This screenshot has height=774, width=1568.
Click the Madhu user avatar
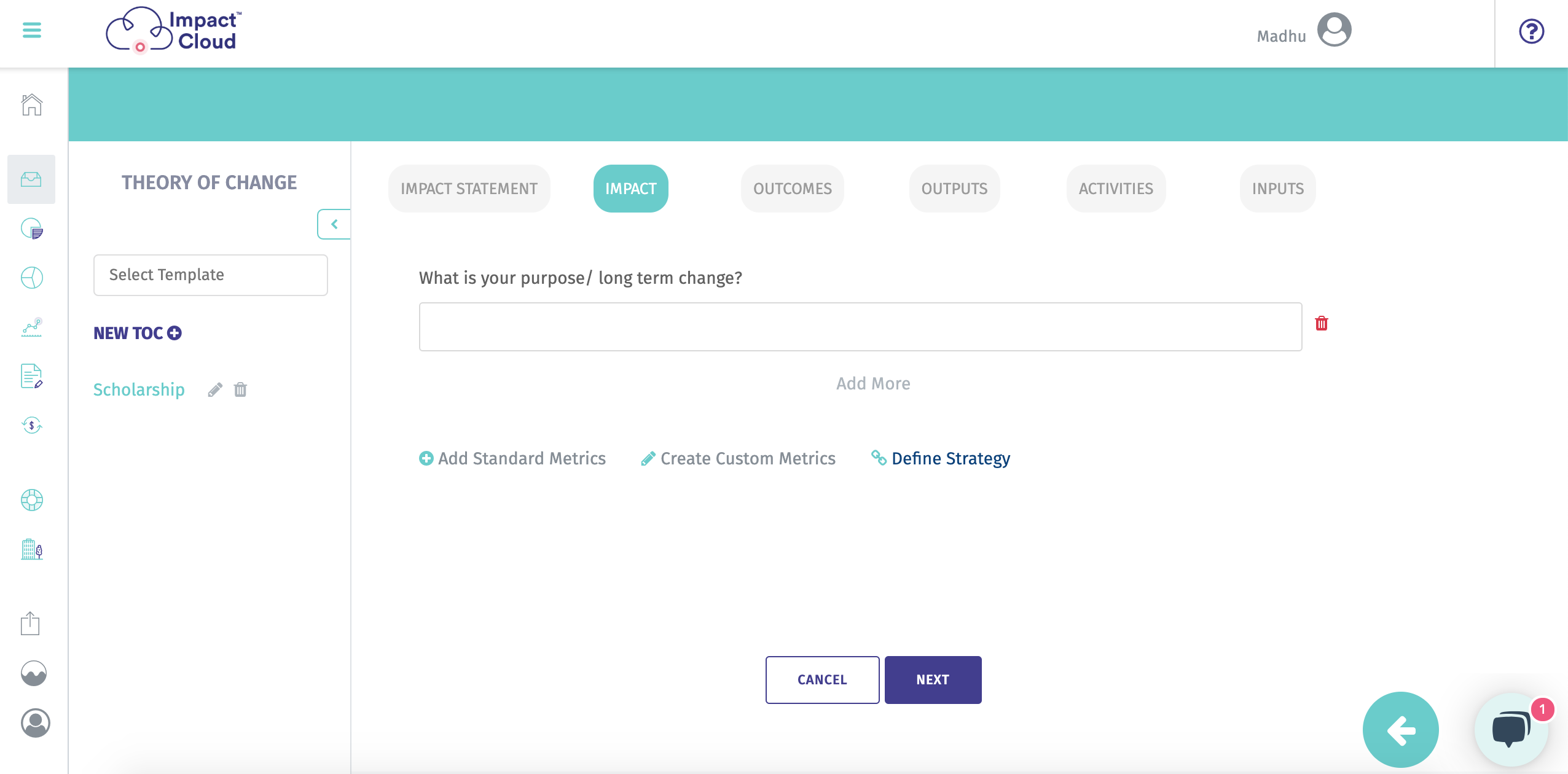tap(1334, 30)
